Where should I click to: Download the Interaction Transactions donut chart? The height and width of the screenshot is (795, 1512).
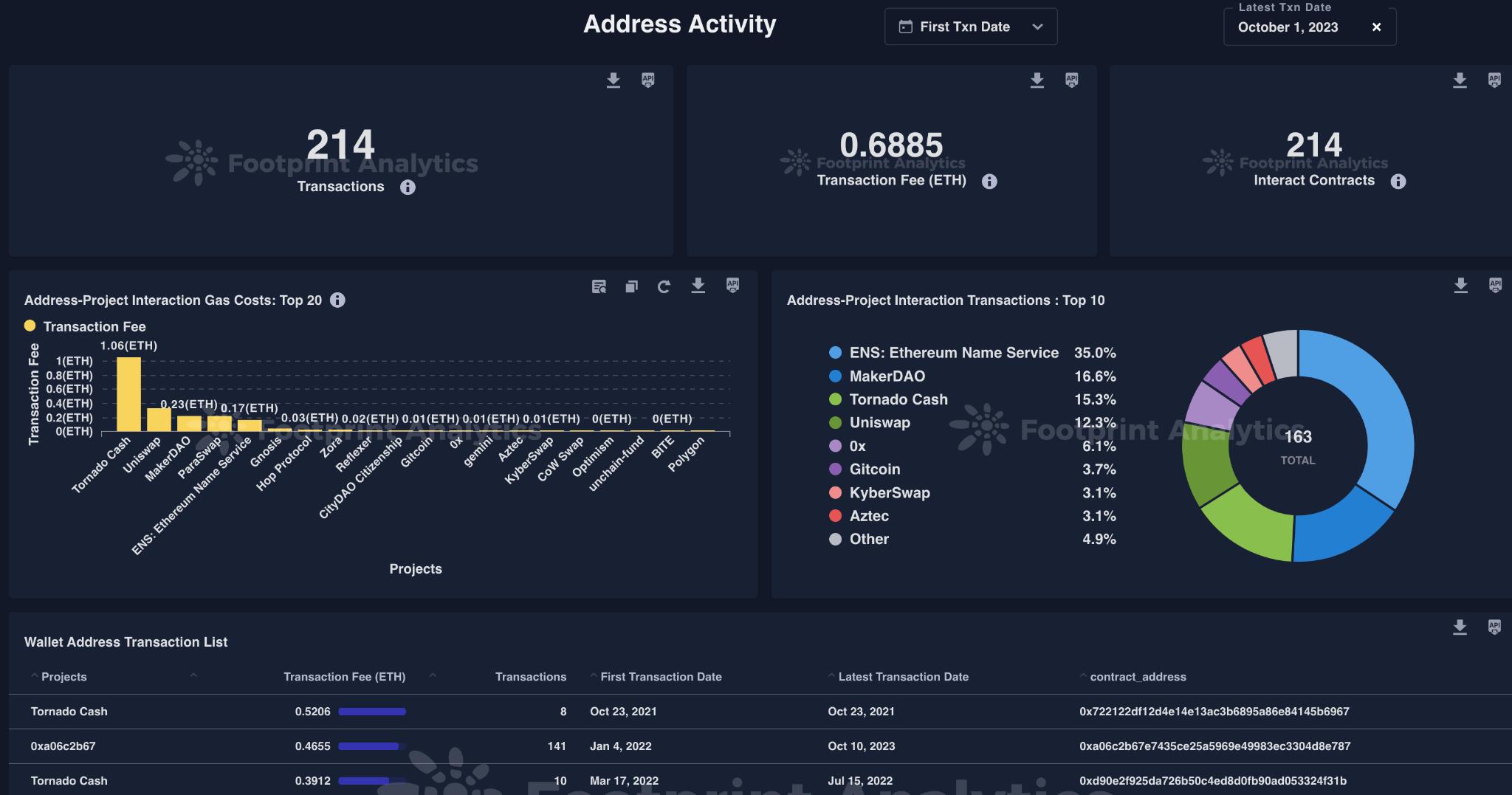(1460, 286)
